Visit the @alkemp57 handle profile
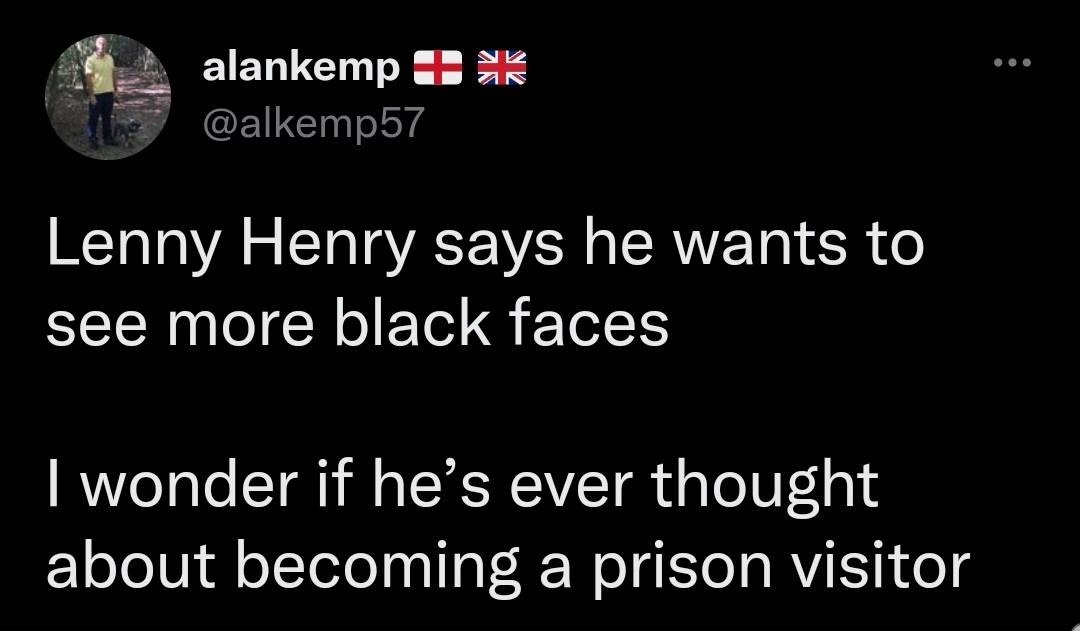The height and width of the screenshot is (631, 1080). pyautogui.click(x=313, y=123)
